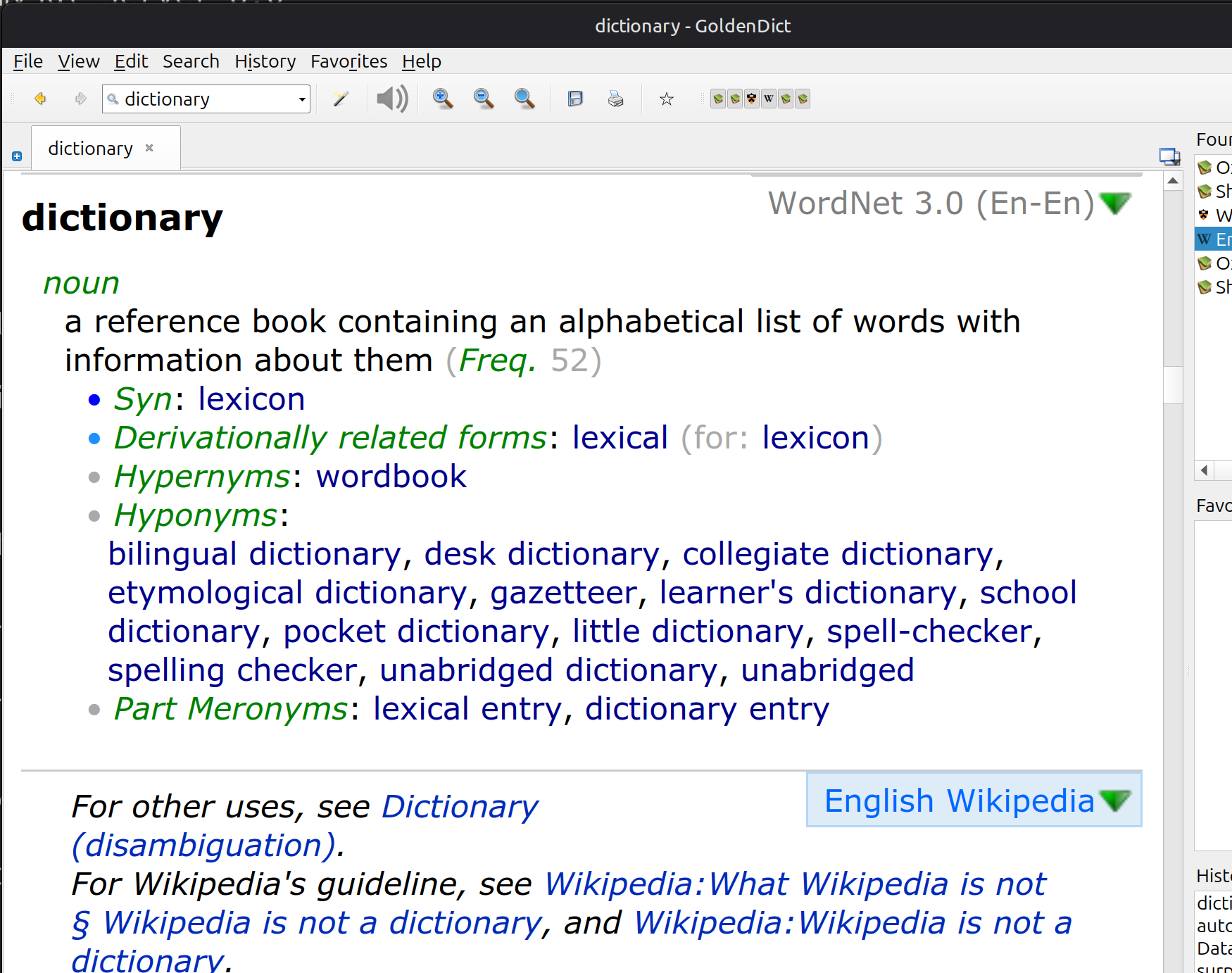
Task: Open the dictionary entry meronym link
Action: click(708, 709)
